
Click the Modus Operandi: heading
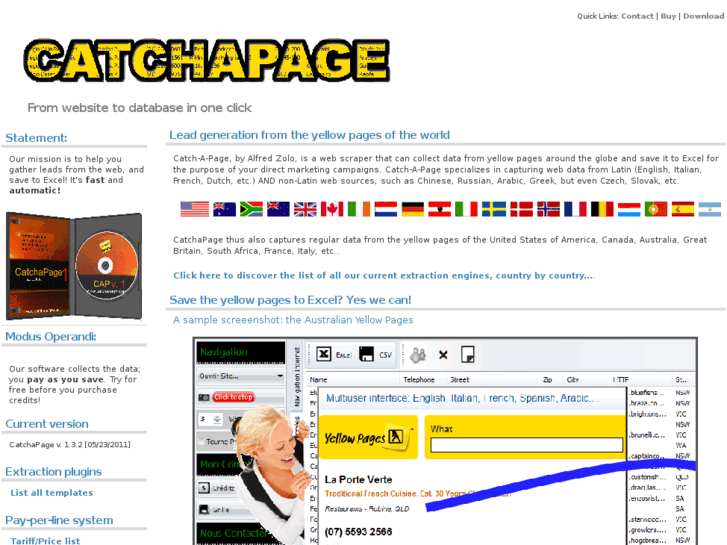[x=51, y=337]
